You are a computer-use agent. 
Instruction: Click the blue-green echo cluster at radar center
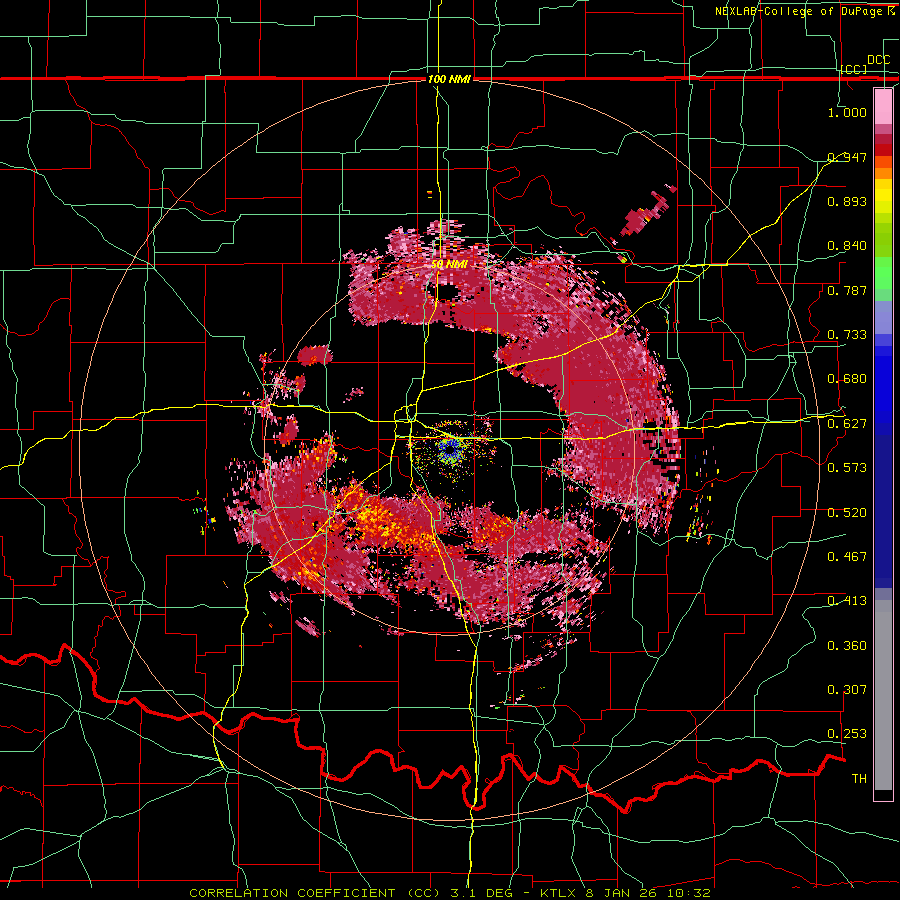[x=451, y=451]
